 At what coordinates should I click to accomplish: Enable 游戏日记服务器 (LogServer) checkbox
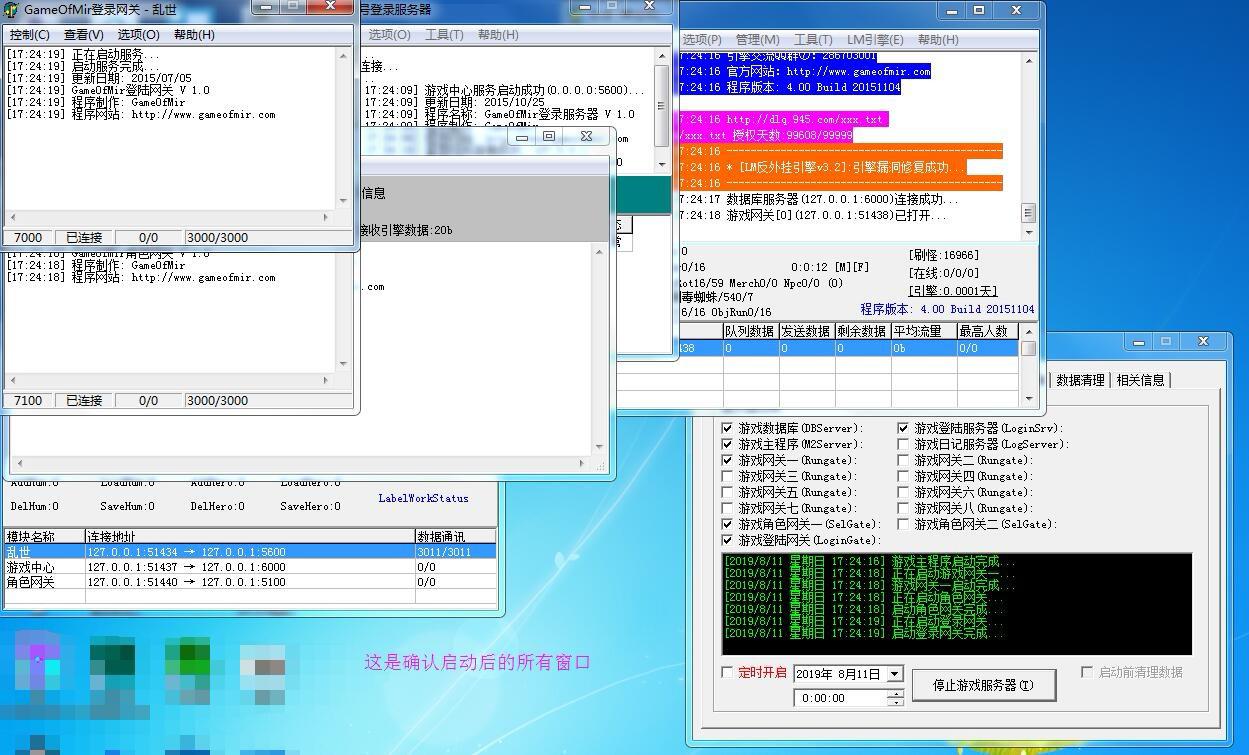pos(903,444)
